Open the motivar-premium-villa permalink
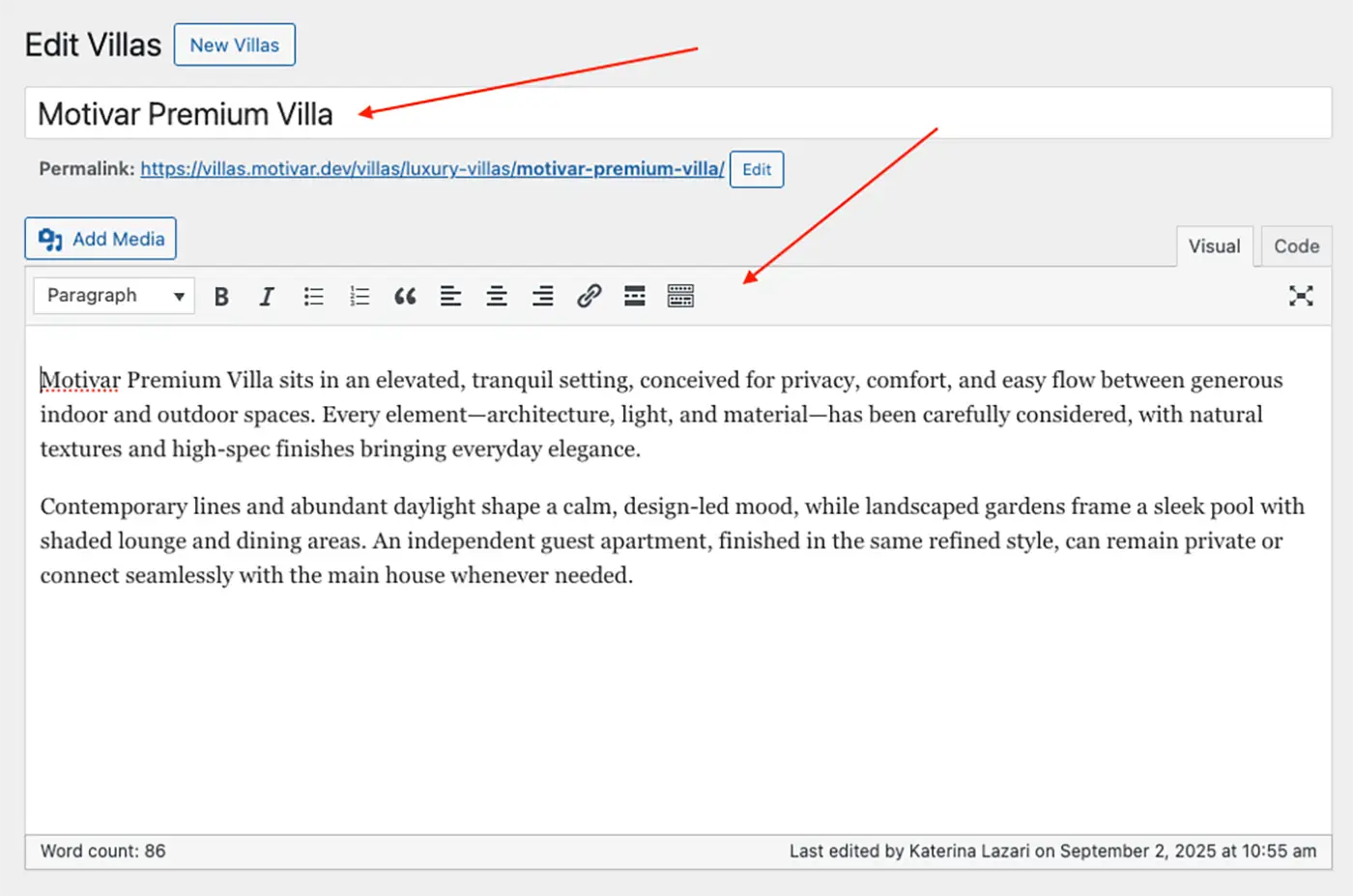This screenshot has height=896, width=1353. [432, 169]
